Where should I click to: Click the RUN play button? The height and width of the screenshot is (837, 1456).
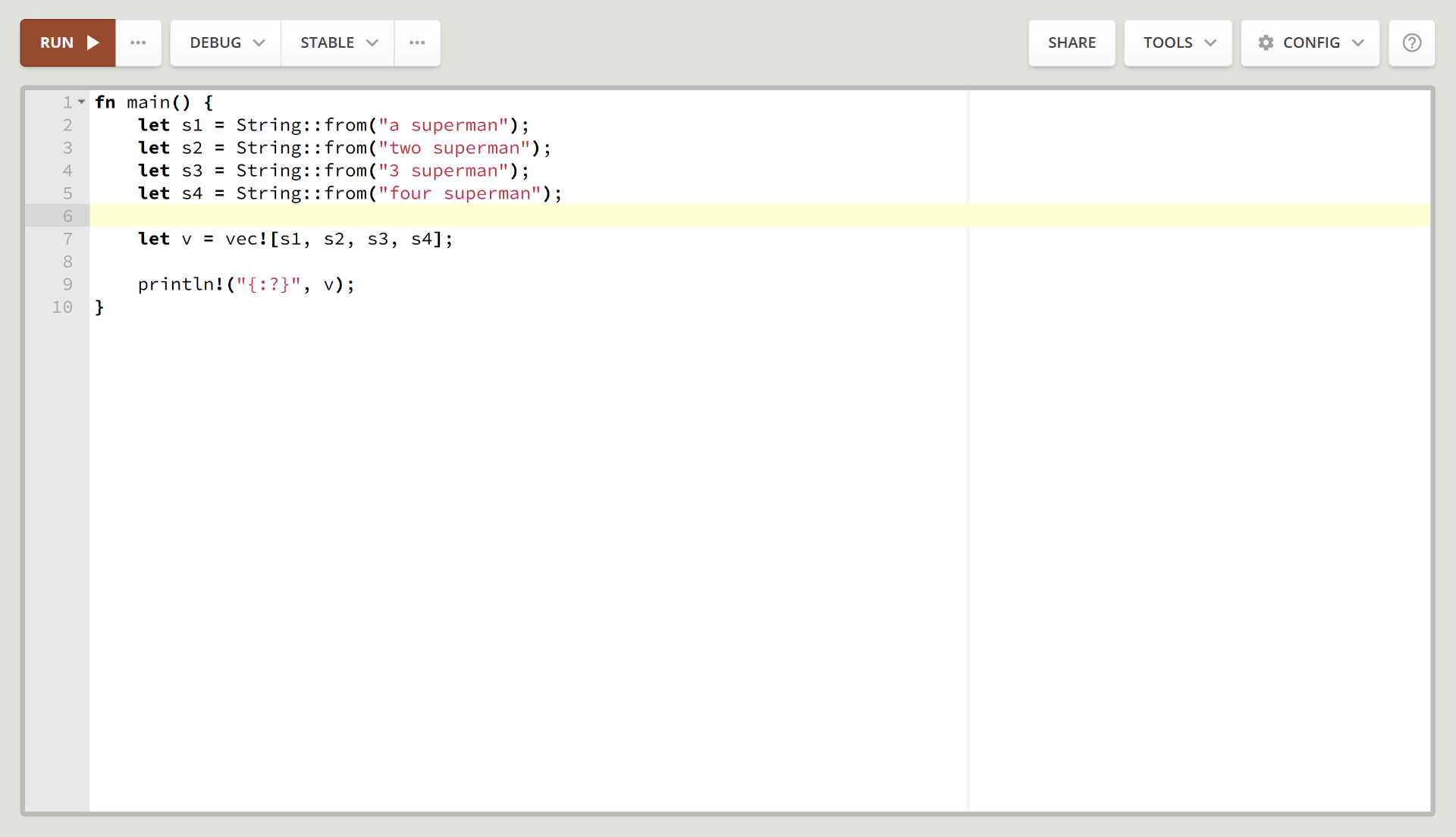(67, 43)
